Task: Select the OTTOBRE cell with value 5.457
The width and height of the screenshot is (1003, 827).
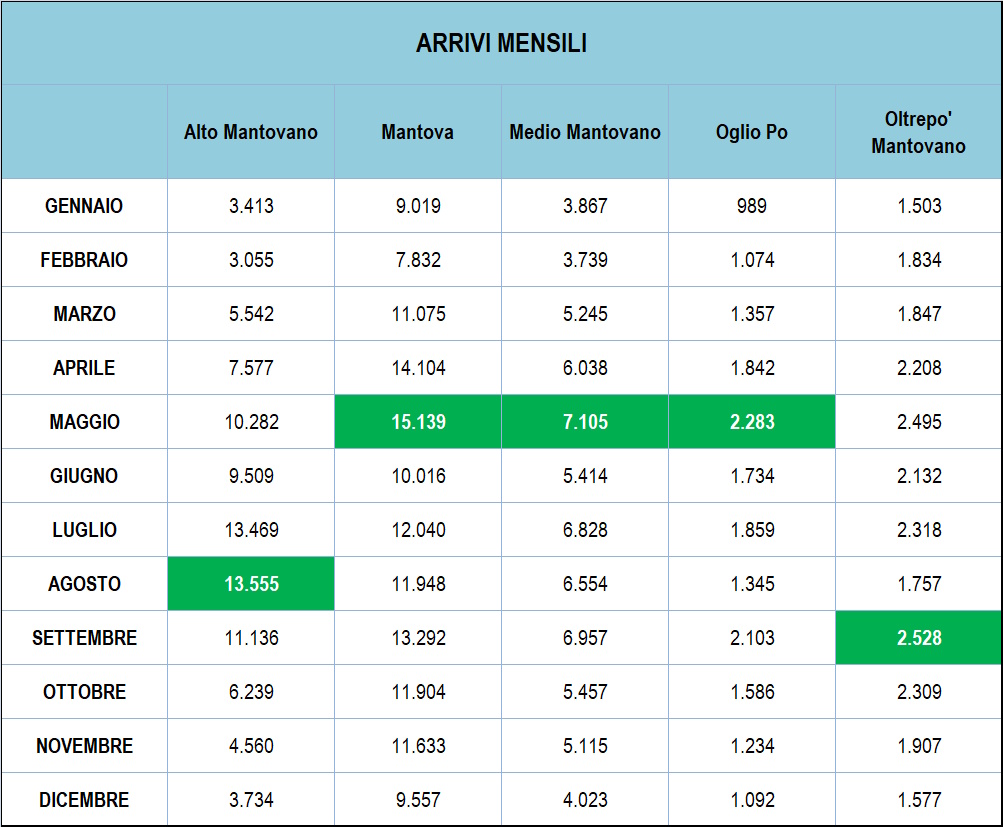Action: [x=585, y=692]
